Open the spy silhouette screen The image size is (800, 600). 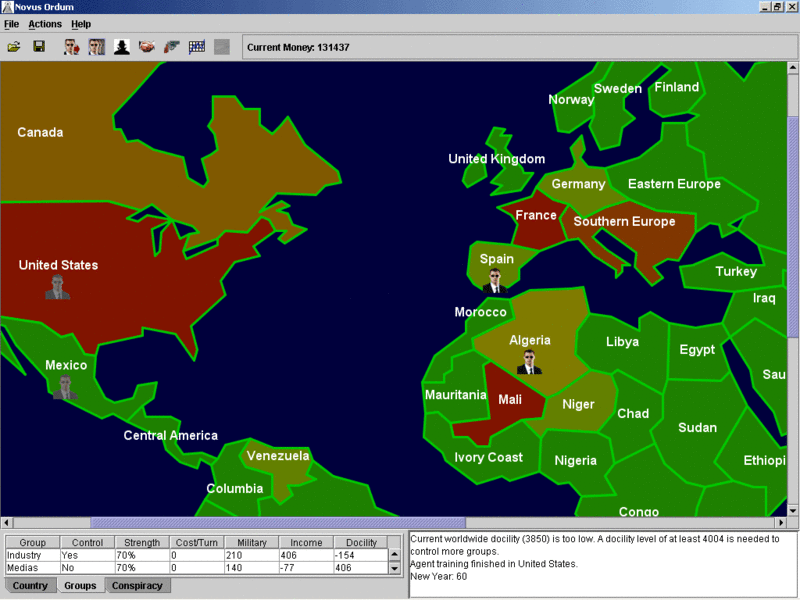121,46
